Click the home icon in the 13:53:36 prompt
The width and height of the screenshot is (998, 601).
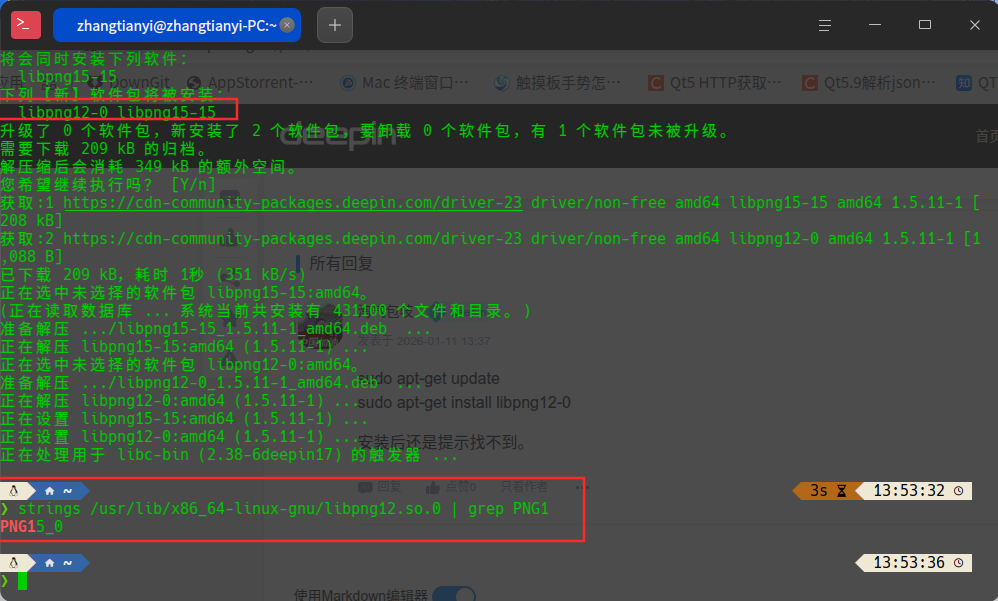pos(50,563)
